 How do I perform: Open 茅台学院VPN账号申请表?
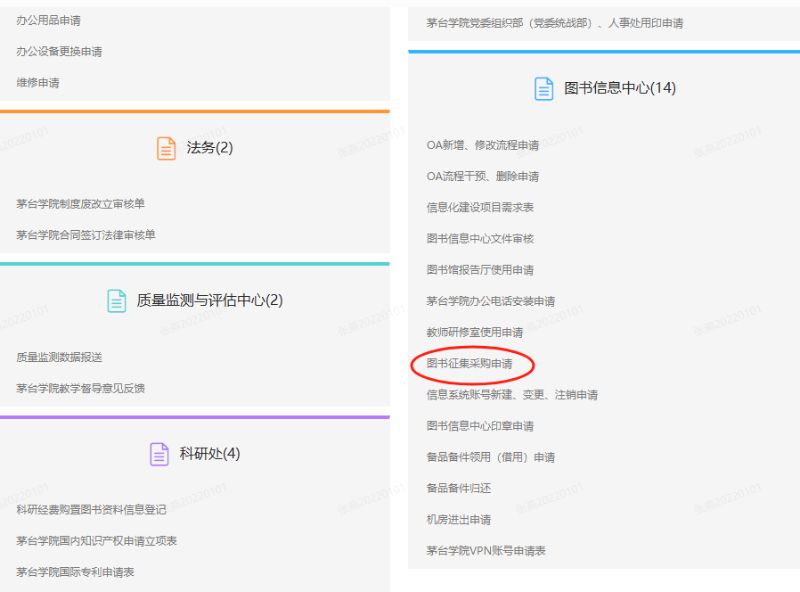[486, 551]
